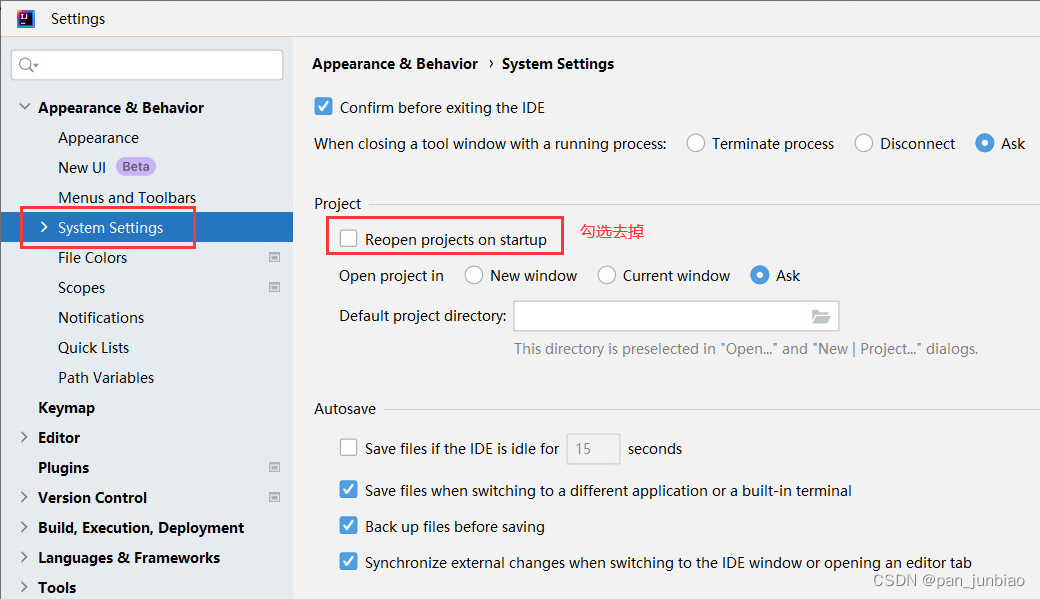1040x599 pixels.
Task: Enable Reopen projects on startup checkbox
Action: pyautogui.click(x=348, y=239)
